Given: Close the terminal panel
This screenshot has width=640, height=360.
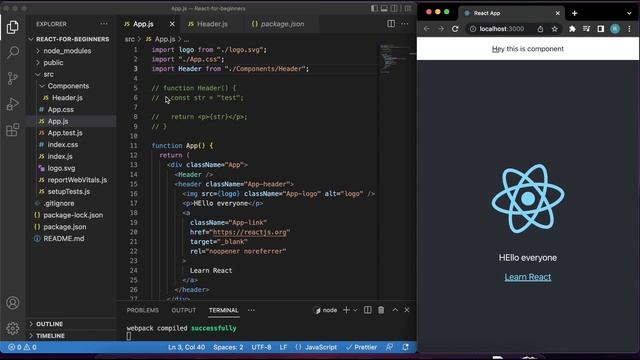Looking at the screenshot, I should 407,310.
